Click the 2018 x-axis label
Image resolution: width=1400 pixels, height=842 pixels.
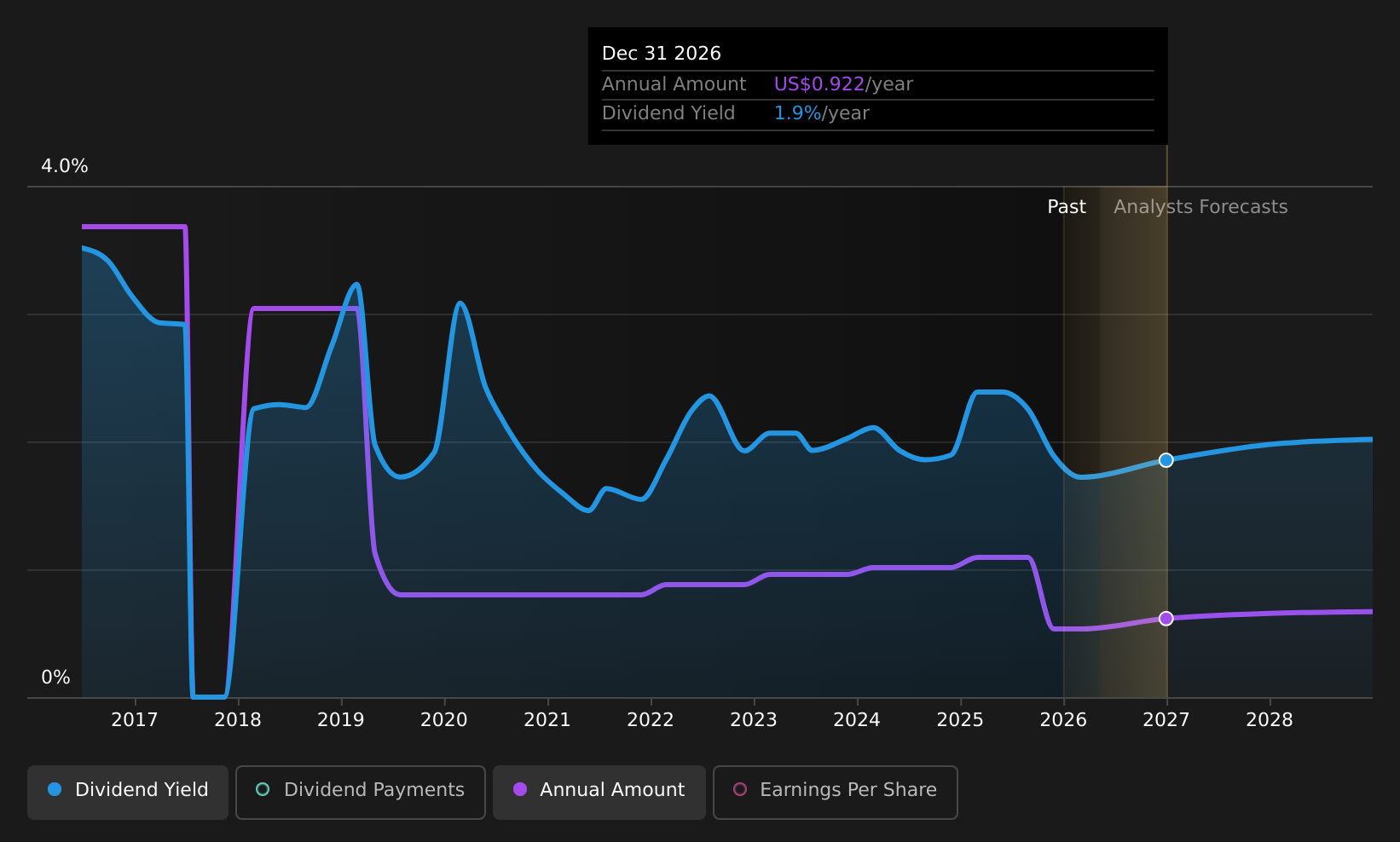[238, 720]
